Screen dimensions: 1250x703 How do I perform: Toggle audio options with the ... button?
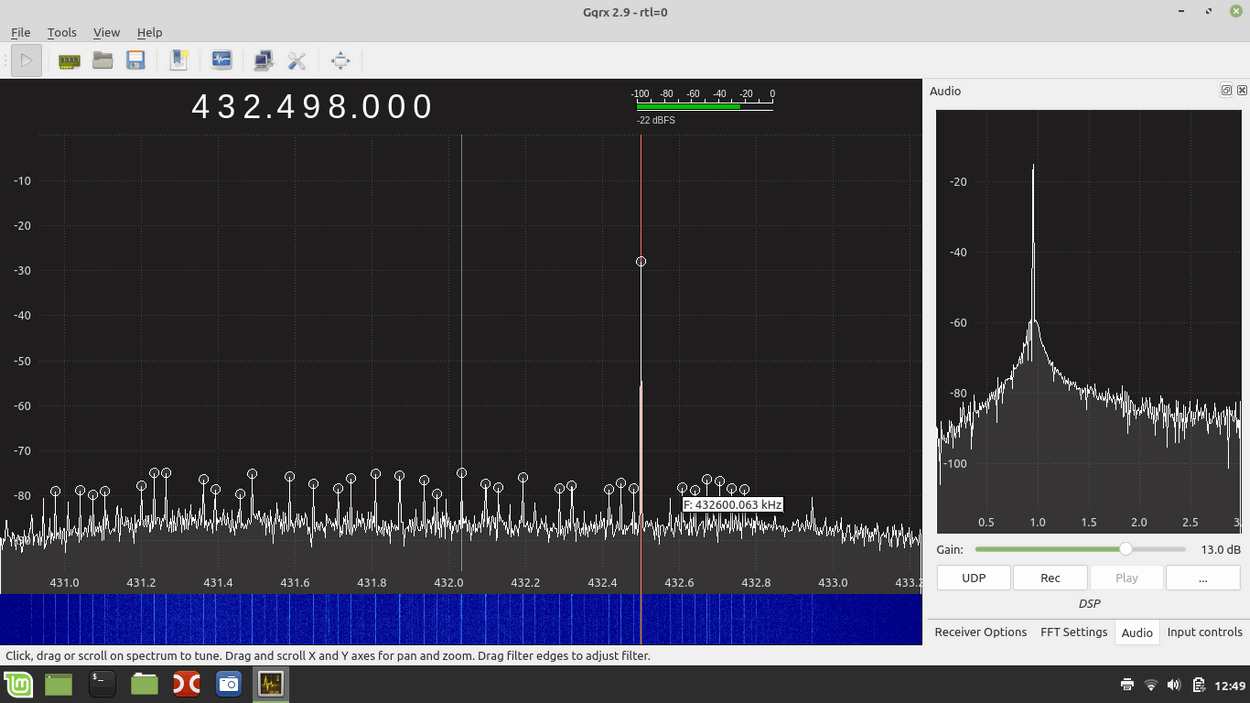(x=1203, y=577)
